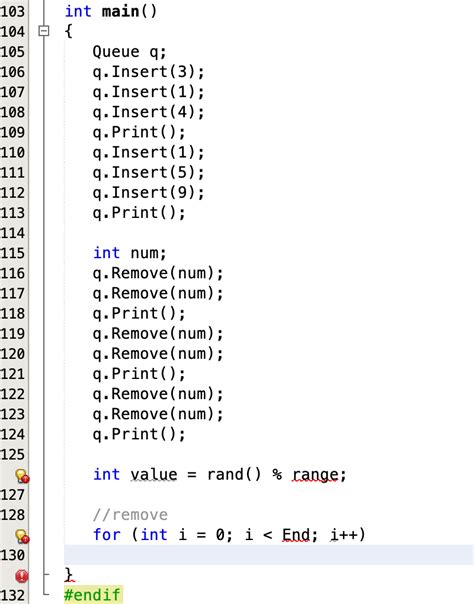Click the text 'Queue q;'

pos(129,52)
